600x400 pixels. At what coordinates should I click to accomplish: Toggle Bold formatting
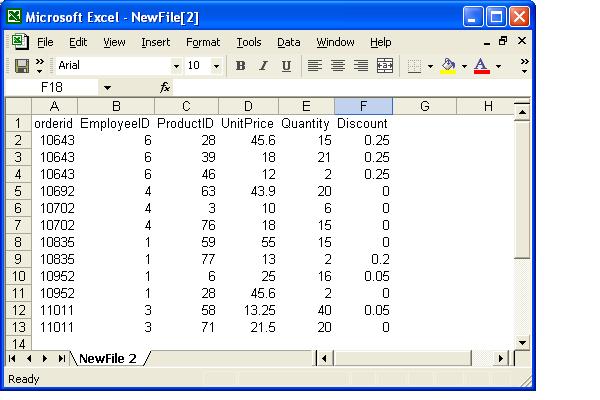[x=240, y=66]
